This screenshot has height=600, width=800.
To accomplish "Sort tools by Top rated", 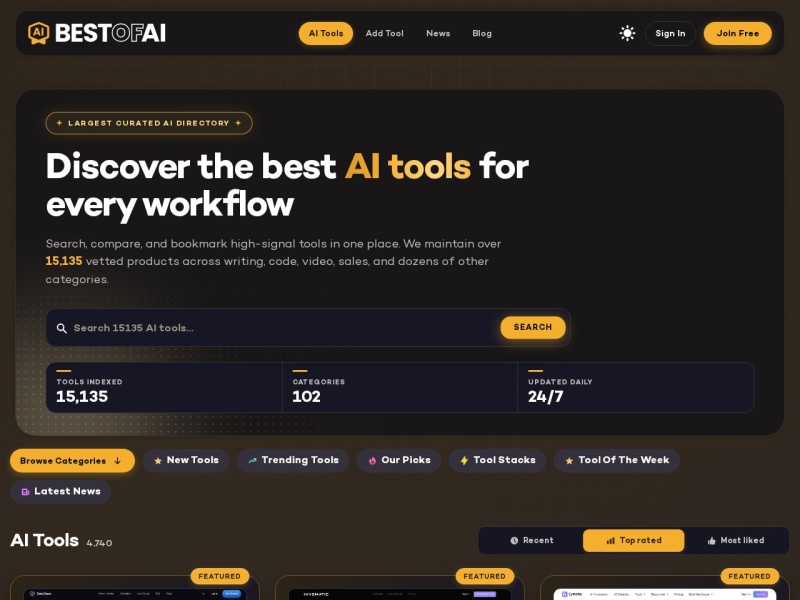I will 633,540.
